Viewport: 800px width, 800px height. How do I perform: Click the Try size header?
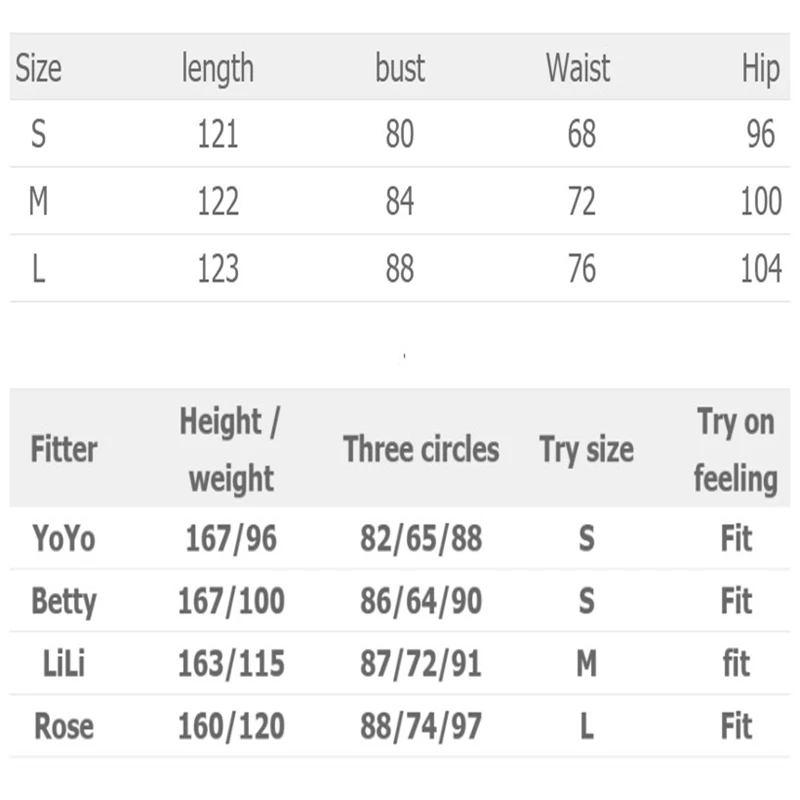[586, 449]
